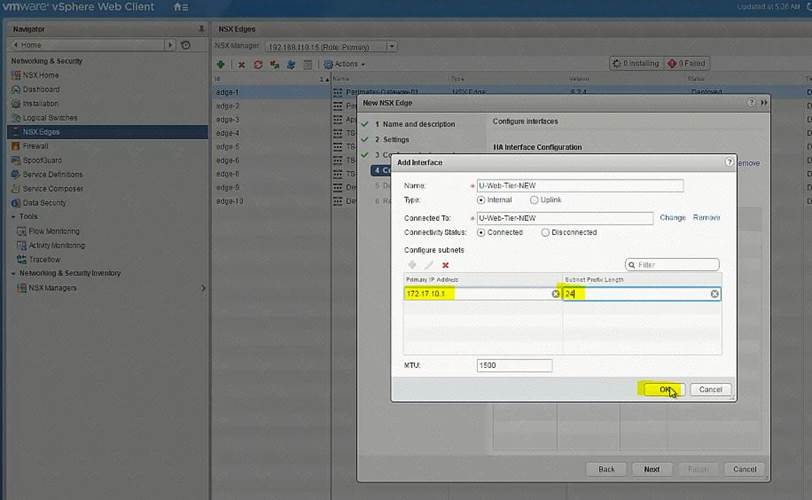Choose the Disconnected connectivity status
Image resolution: width=812 pixels, height=500 pixels.
(545, 232)
